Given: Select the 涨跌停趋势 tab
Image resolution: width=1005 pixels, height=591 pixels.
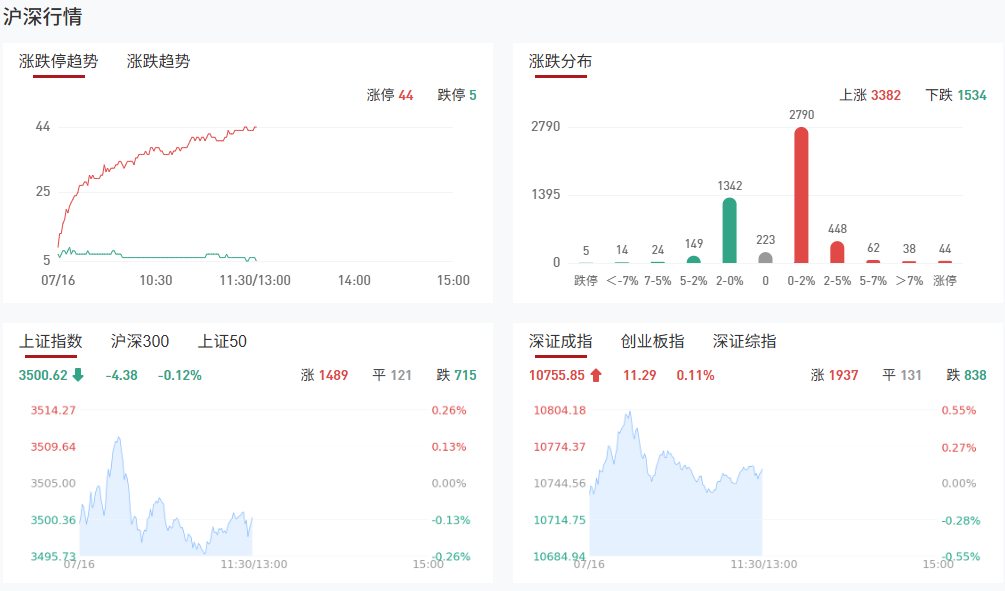Looking at the screenshot, I should tap(59, 61).
